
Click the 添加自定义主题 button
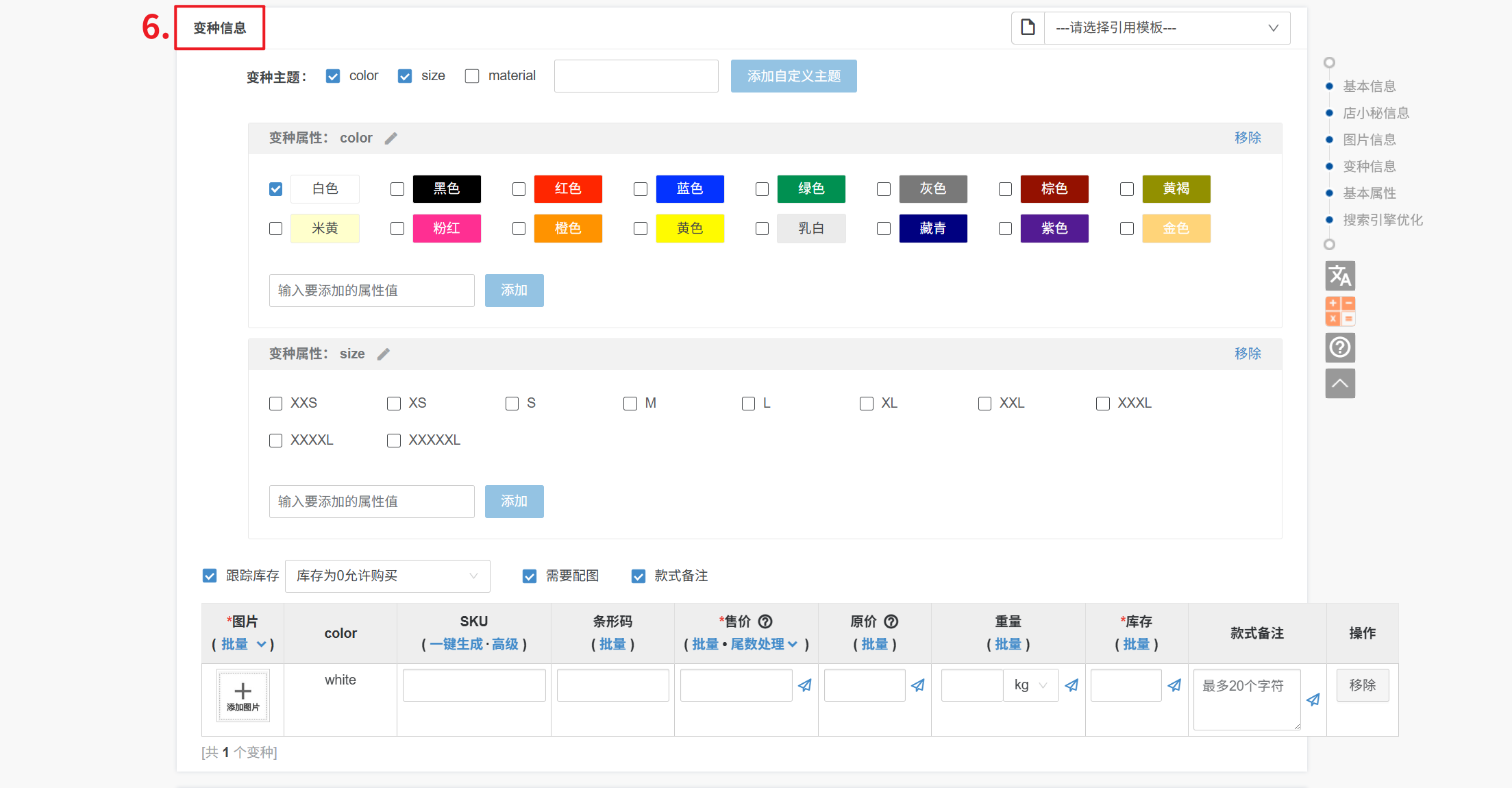tap(793, 76)
